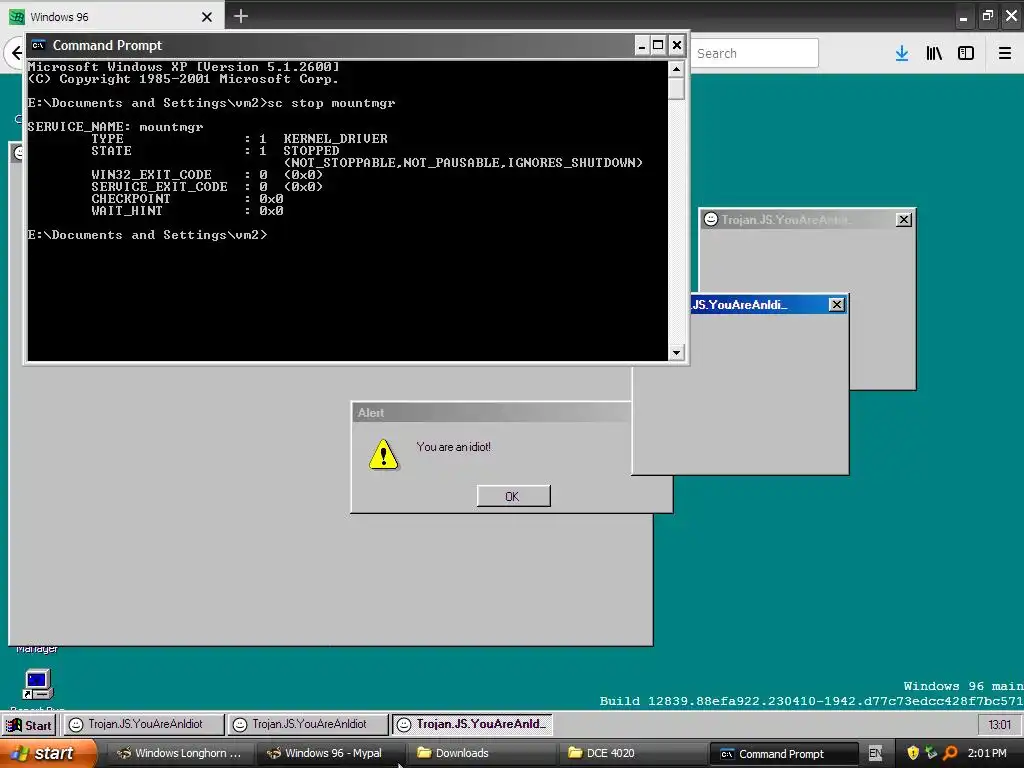
Task: Click the orange magnifier tray icon
Action: [950, 754]
